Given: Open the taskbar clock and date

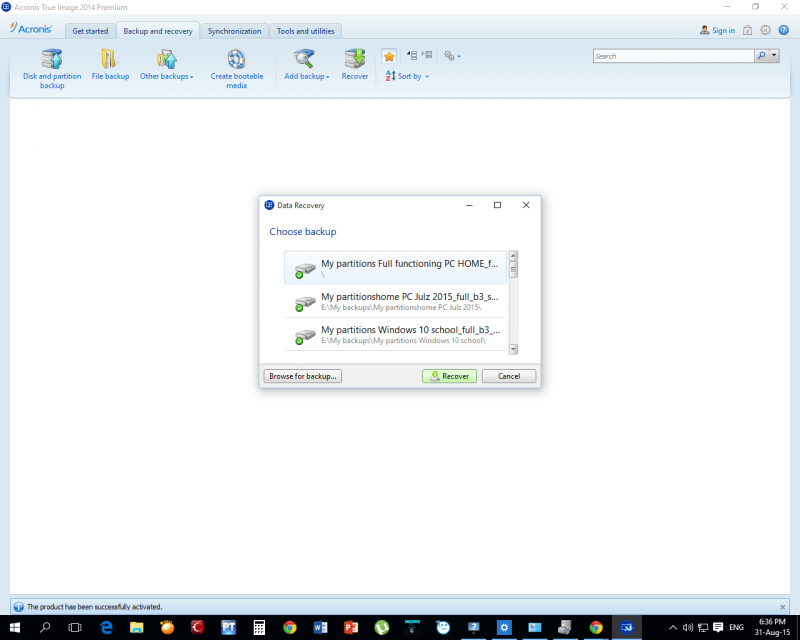Looking at the screenshot, I should point(772,627).
